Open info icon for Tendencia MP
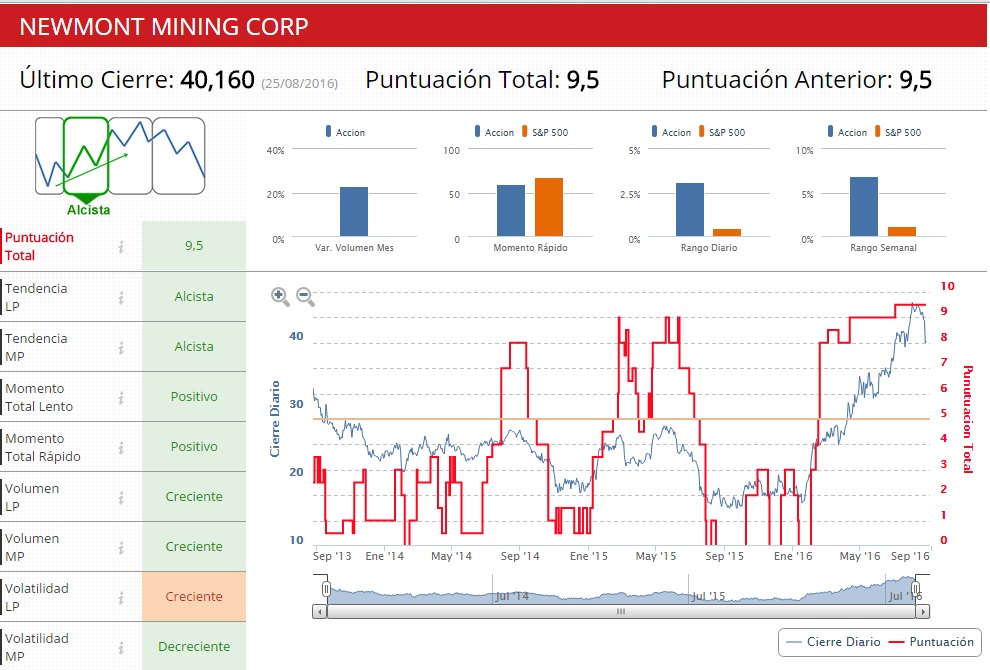Image resolution: width=990 pixels, height=670 pixels. [x=121, y=347]
